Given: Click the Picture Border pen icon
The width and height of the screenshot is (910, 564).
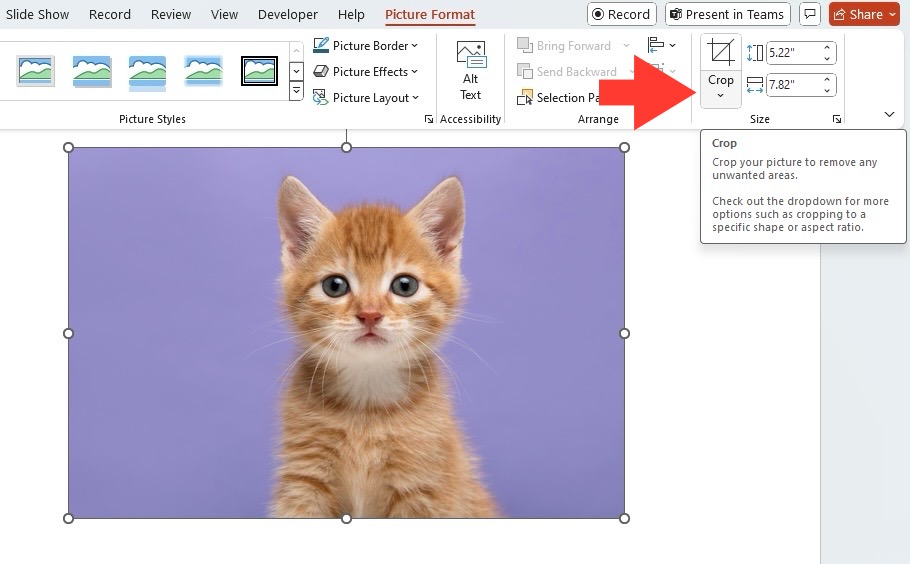Looking at the screenshot, I should coord(321,45).
